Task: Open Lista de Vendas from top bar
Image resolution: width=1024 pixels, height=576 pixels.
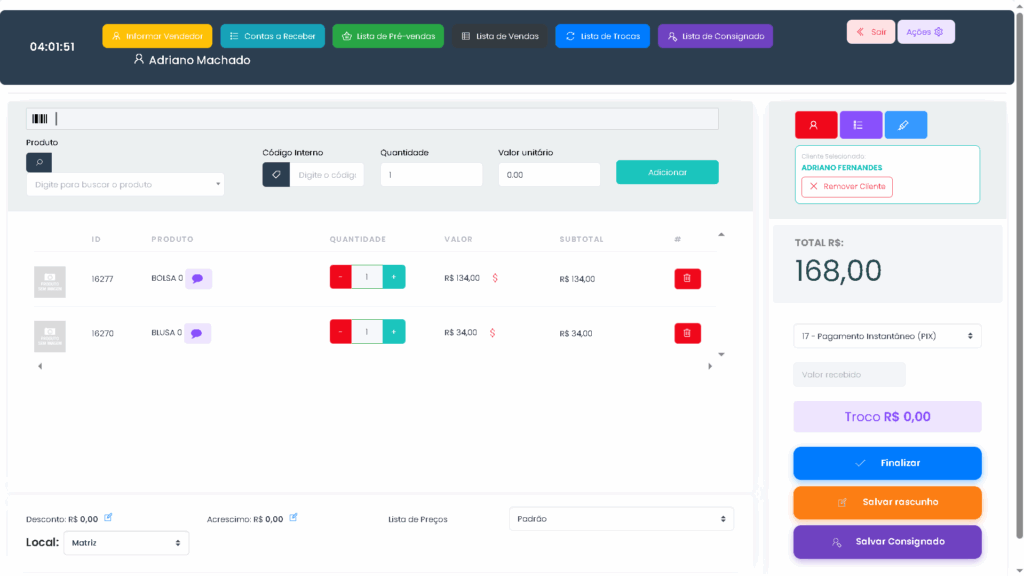Action: coord(500,36)
